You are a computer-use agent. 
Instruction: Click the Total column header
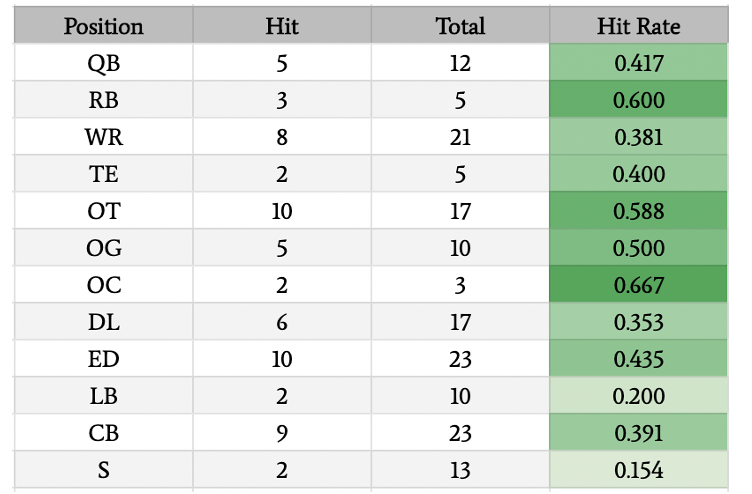[x=460, y=25]
